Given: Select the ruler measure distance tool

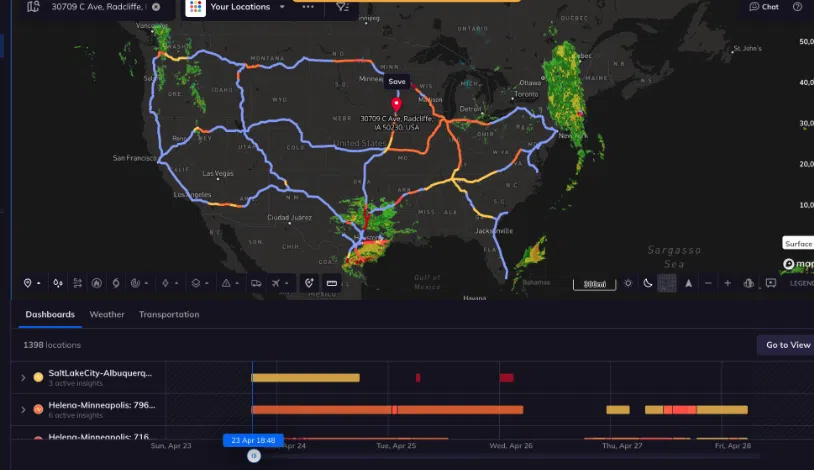Looking at the screenshot, I should pos(332,283).
